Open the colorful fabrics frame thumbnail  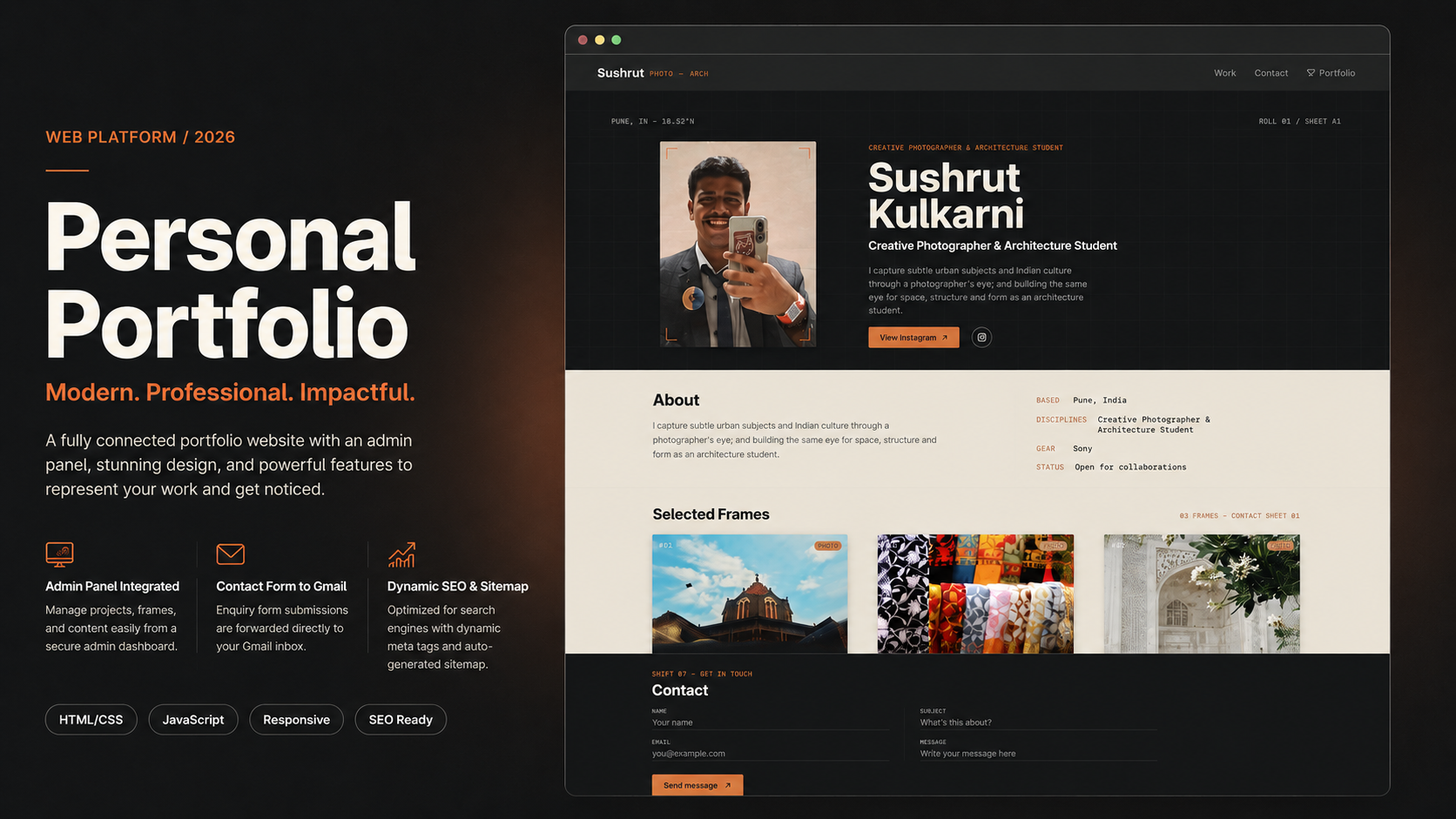pos(975,594)
